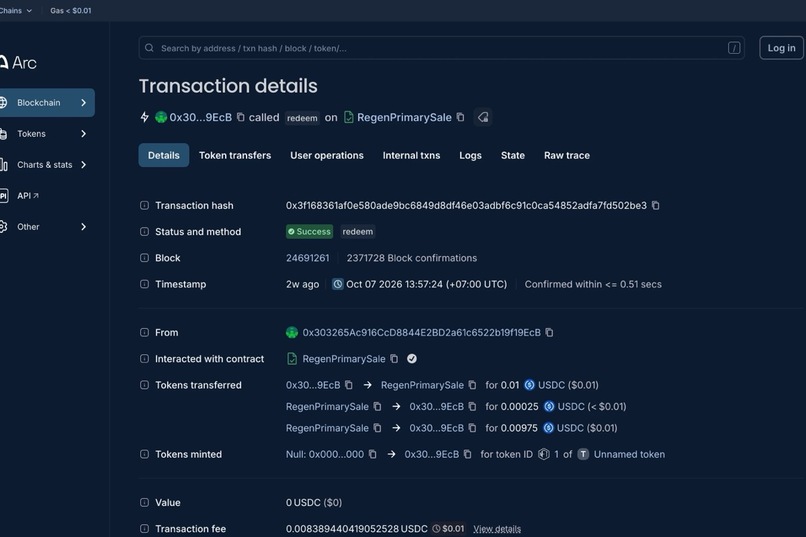
Task: Open the Other sidebar menu
Action: pos(46,227)
